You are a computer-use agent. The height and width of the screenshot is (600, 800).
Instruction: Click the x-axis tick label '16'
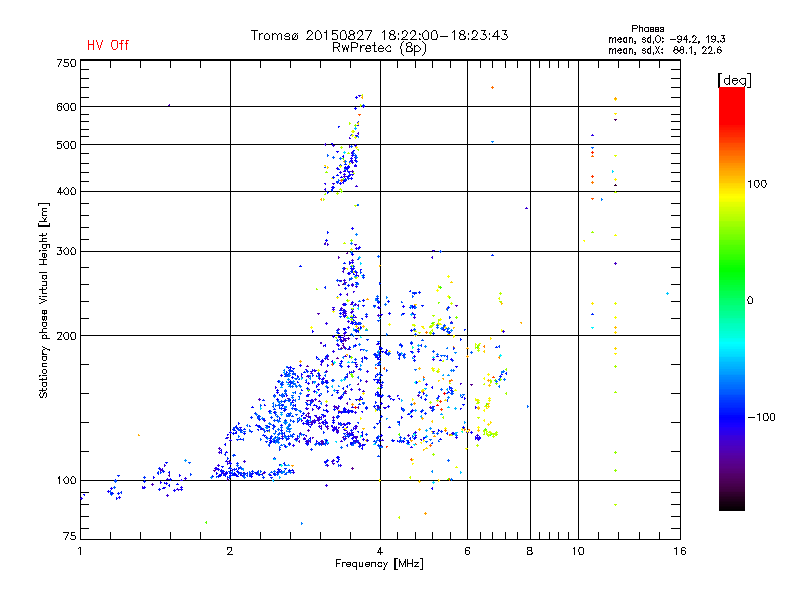(x=680, y=551)
